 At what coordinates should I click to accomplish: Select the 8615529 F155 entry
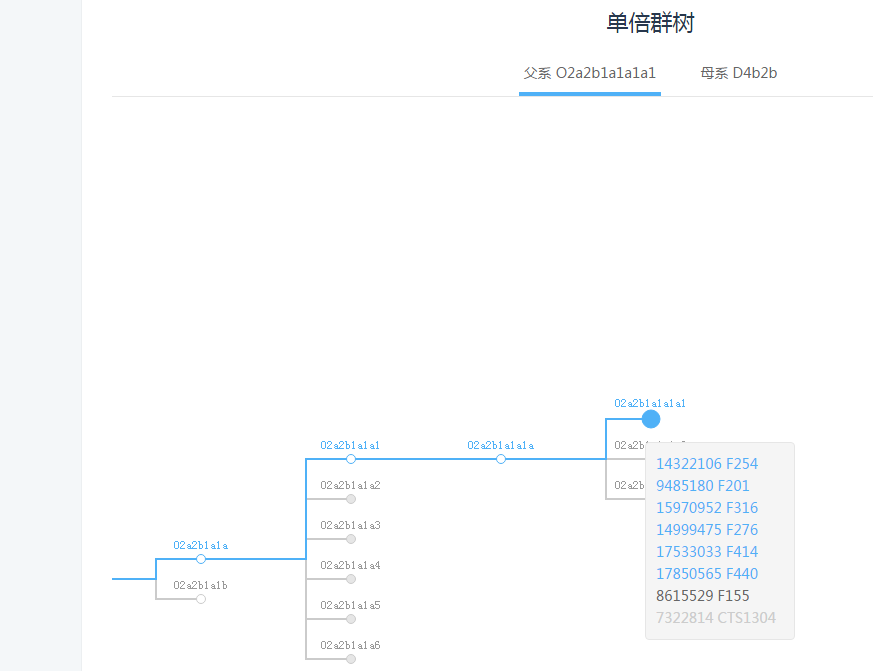pyautogui.click(x=703, y=596)
